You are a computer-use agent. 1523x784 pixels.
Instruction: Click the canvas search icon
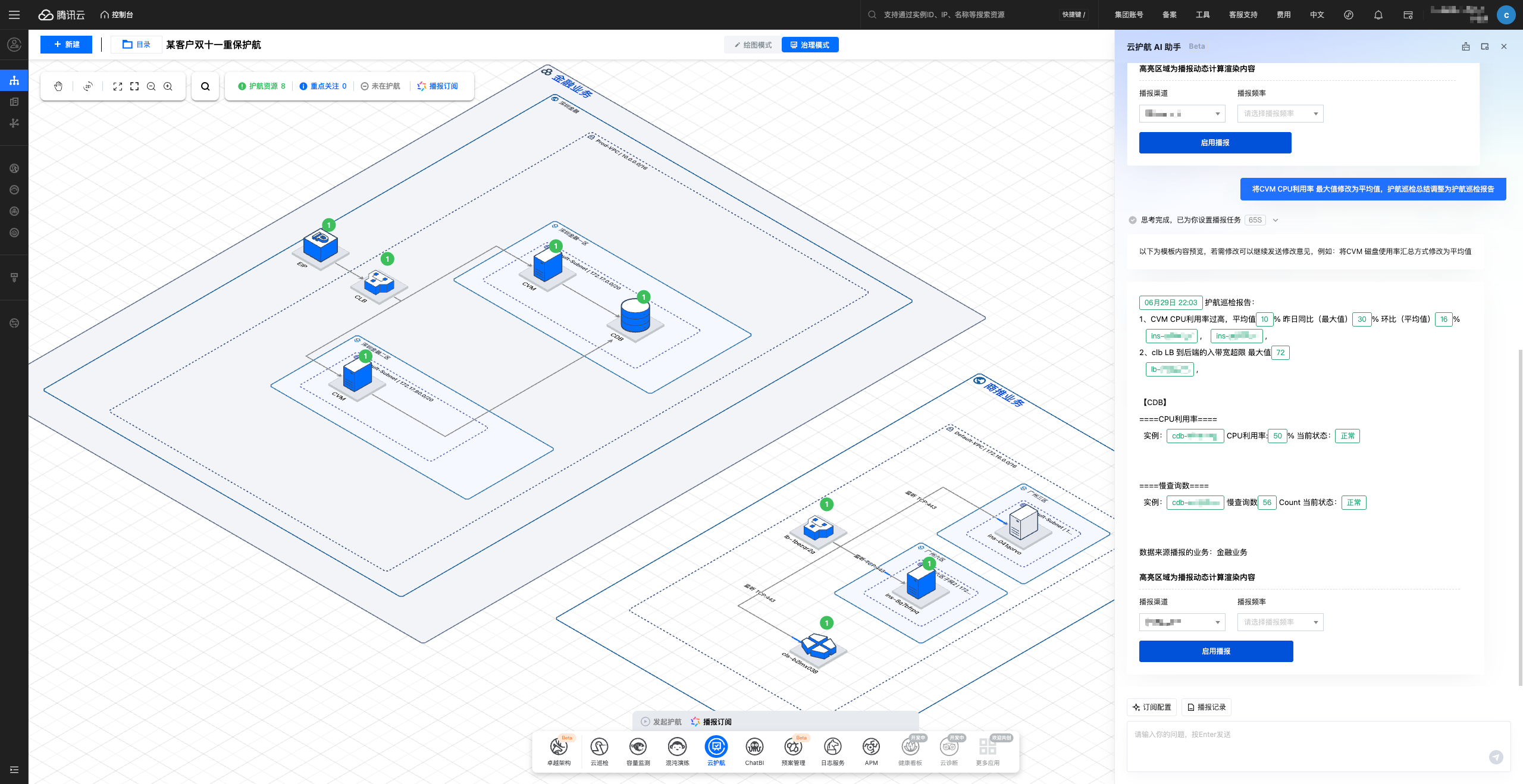click(205, 86)
